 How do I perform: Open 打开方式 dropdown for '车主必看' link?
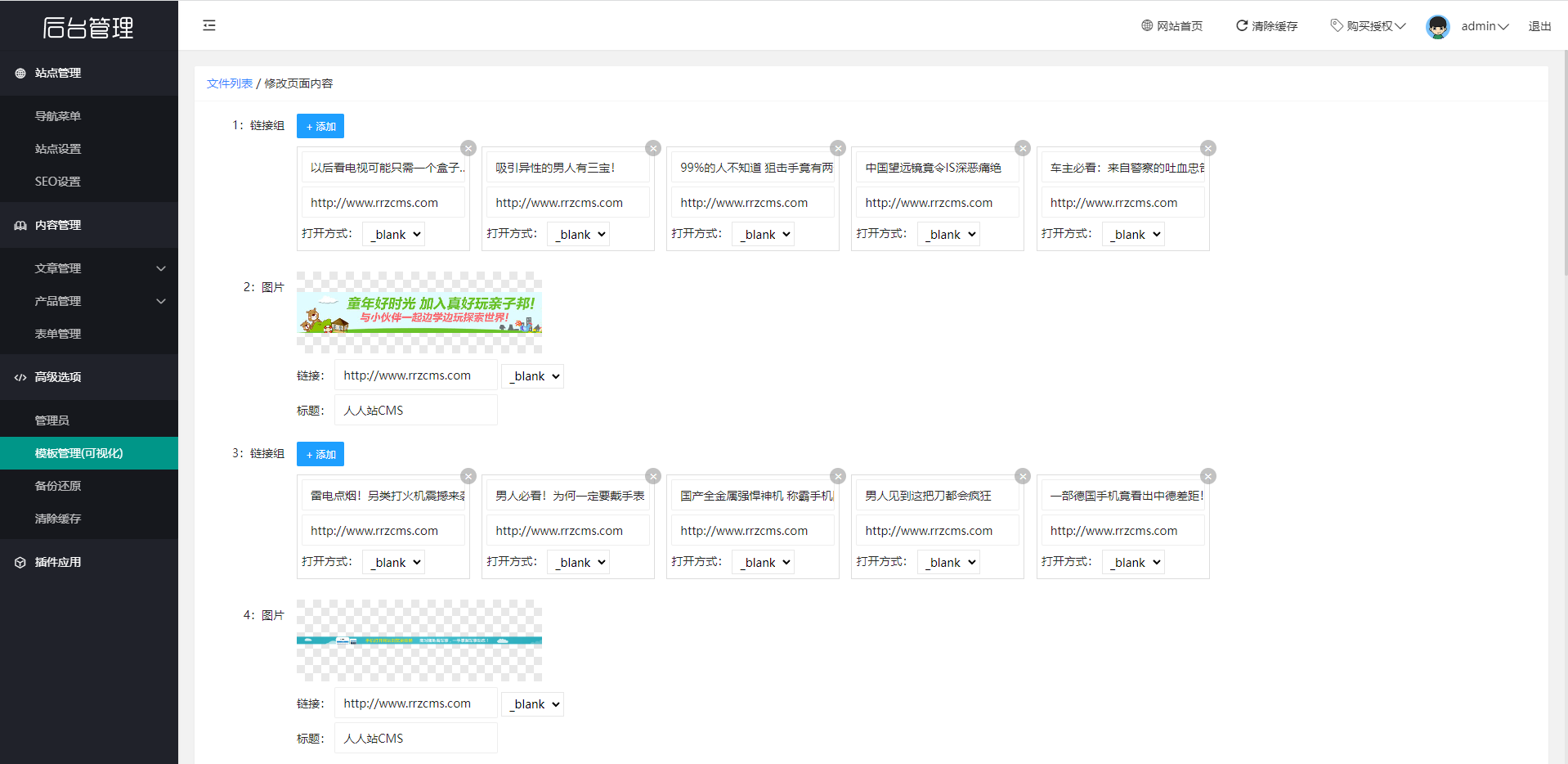click(1132, 234)
